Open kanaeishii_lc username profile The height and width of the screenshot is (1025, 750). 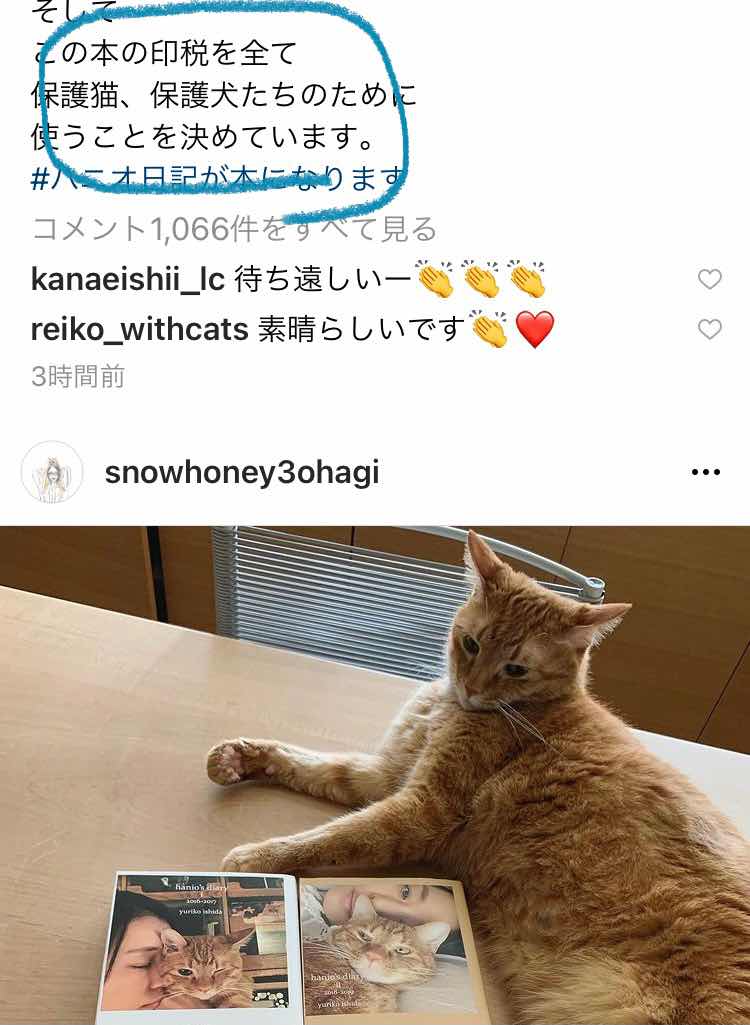point(128,279)
